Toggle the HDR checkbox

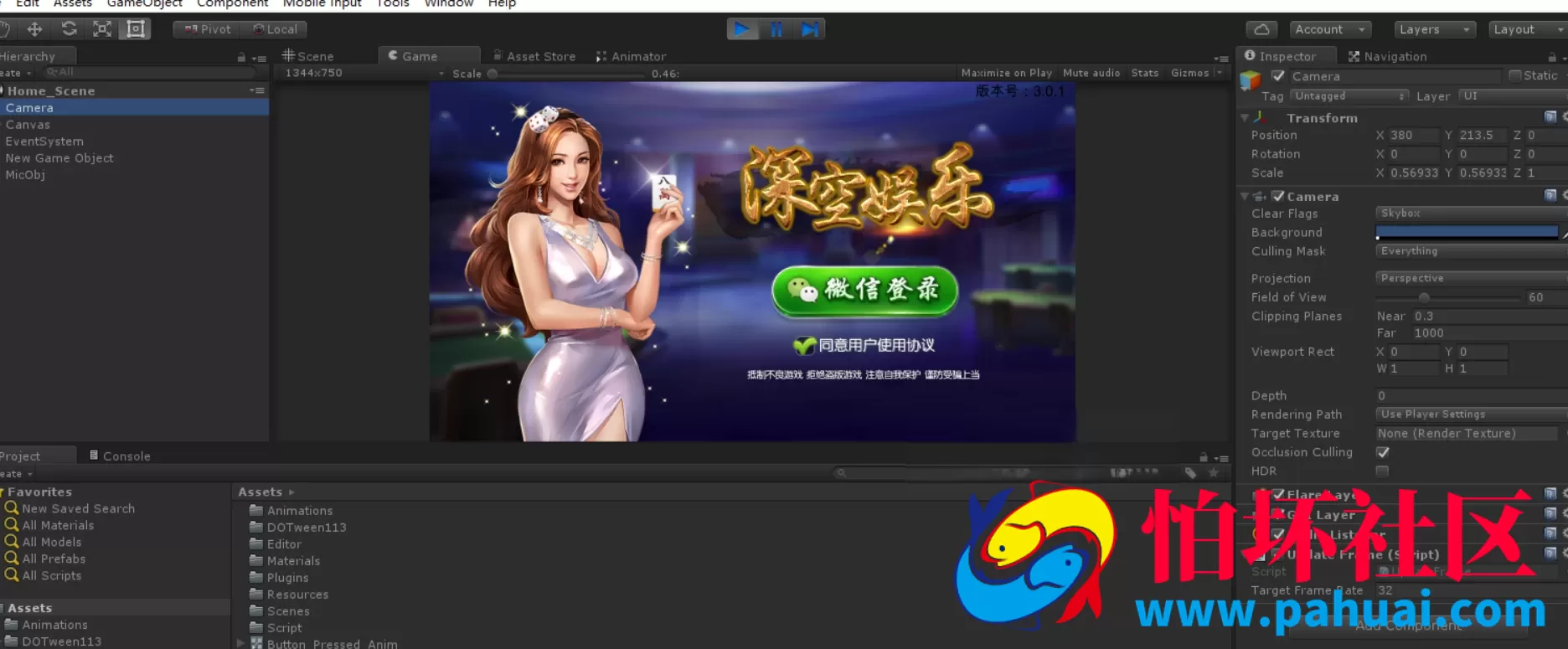point(1382,471)
